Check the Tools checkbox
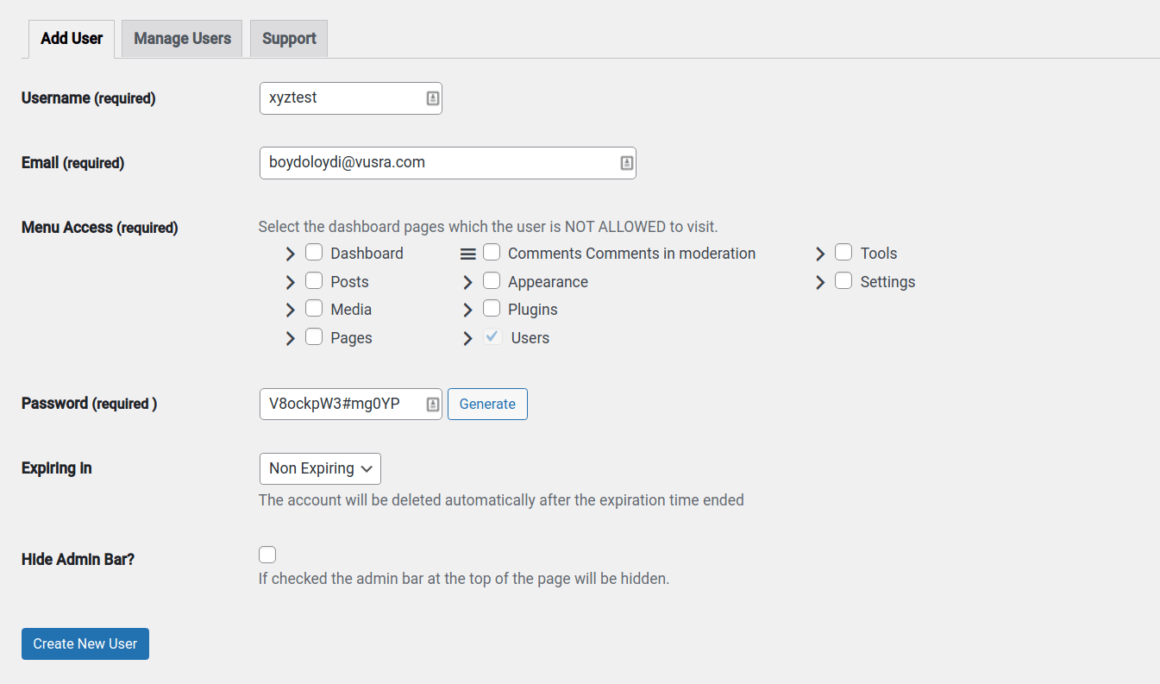Image resolution: width=1160 pixels, height=684 pixels. [844, 253]
